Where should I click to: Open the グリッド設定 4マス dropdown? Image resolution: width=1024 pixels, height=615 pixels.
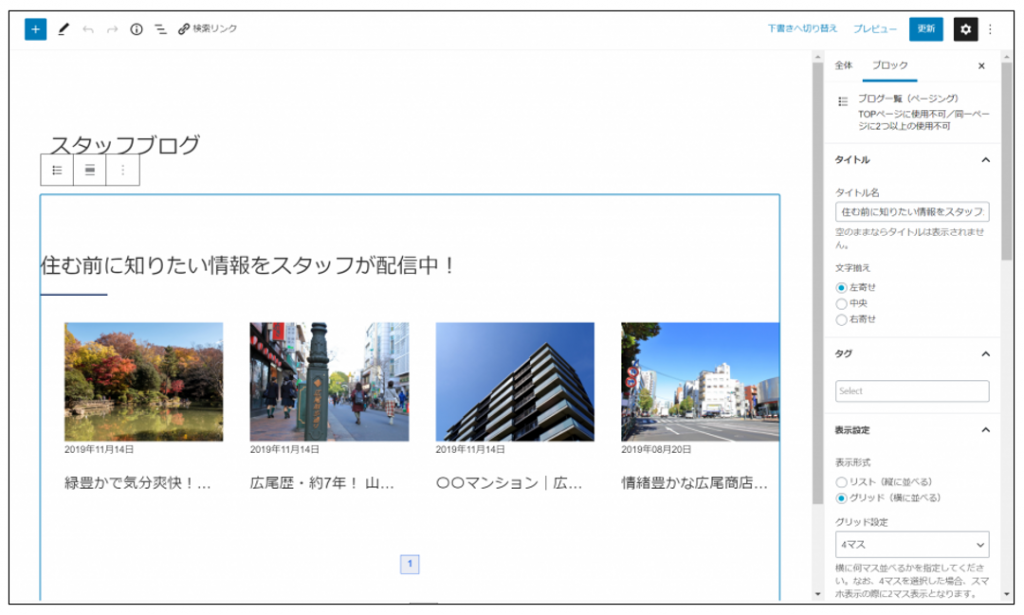coord(912,545)
